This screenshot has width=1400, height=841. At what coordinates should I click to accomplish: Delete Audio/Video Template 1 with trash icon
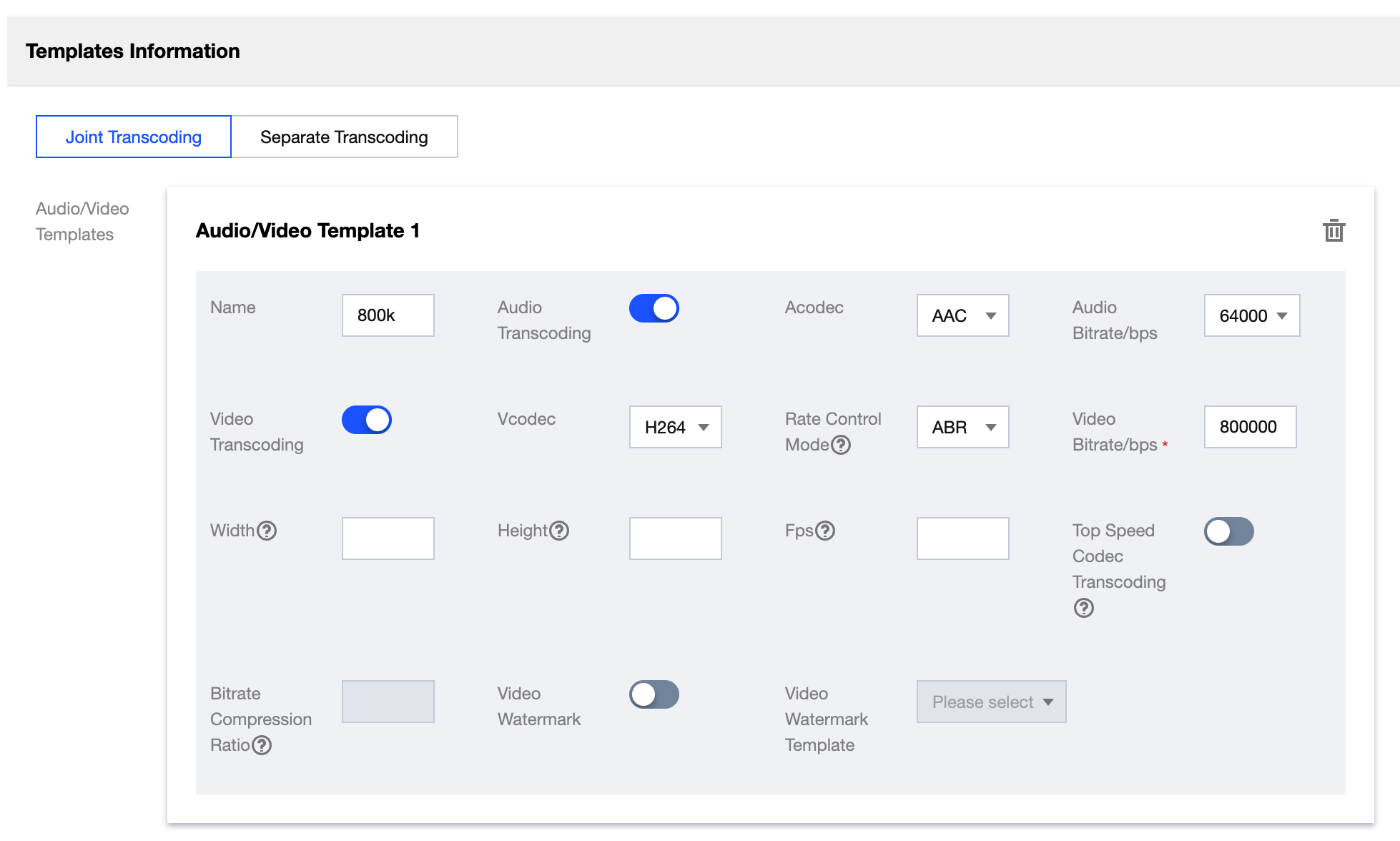(x=1334, y=231)
